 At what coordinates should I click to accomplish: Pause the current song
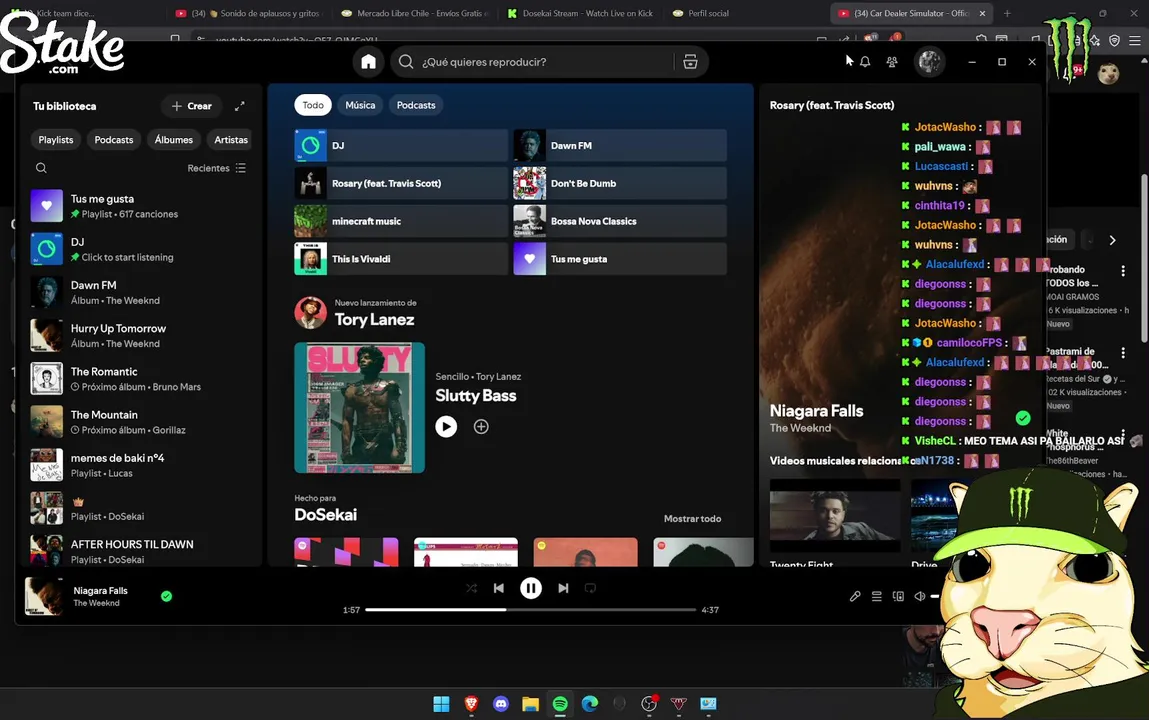531,588
